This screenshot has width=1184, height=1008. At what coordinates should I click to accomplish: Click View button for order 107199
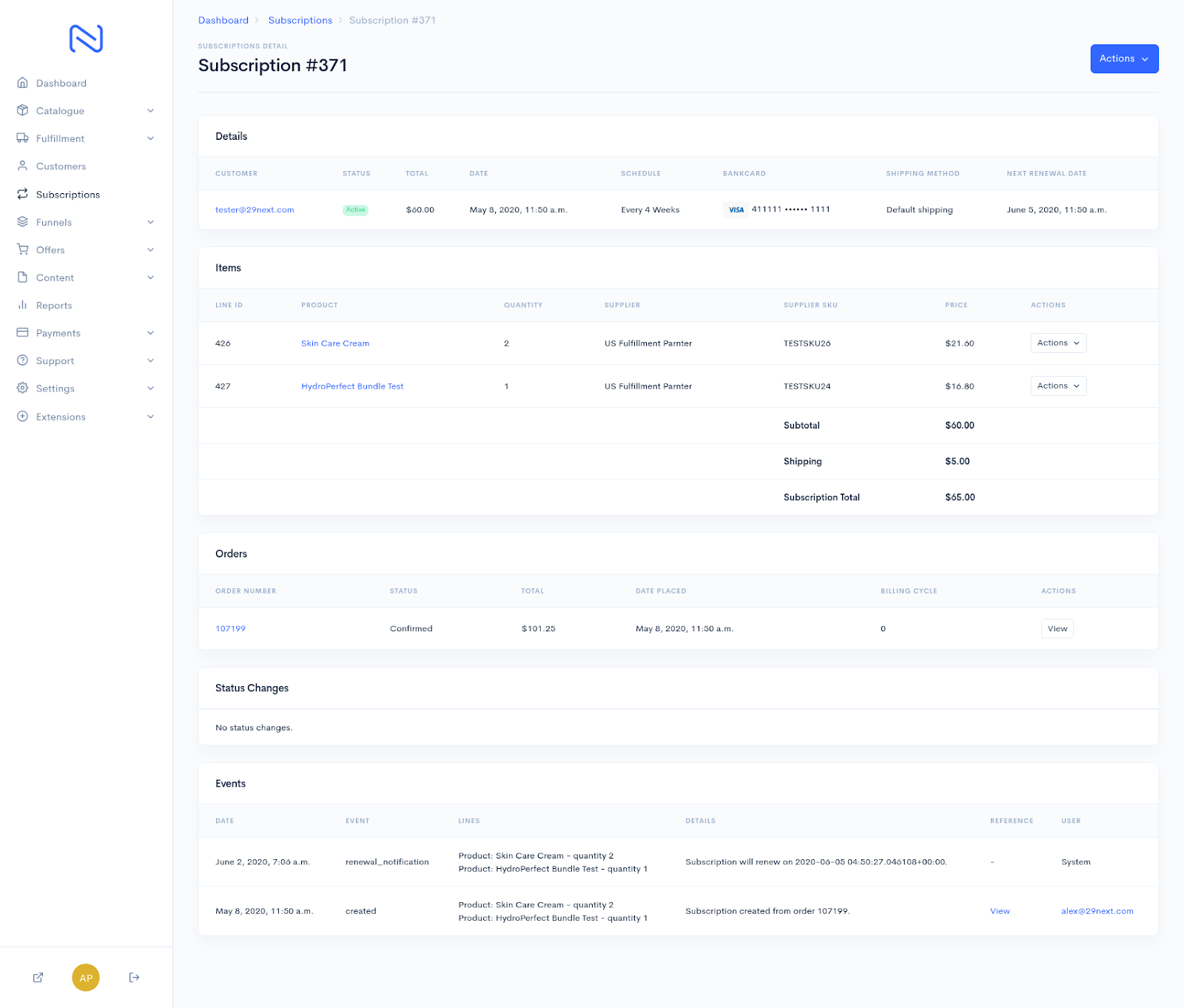tap(1057, 629)
